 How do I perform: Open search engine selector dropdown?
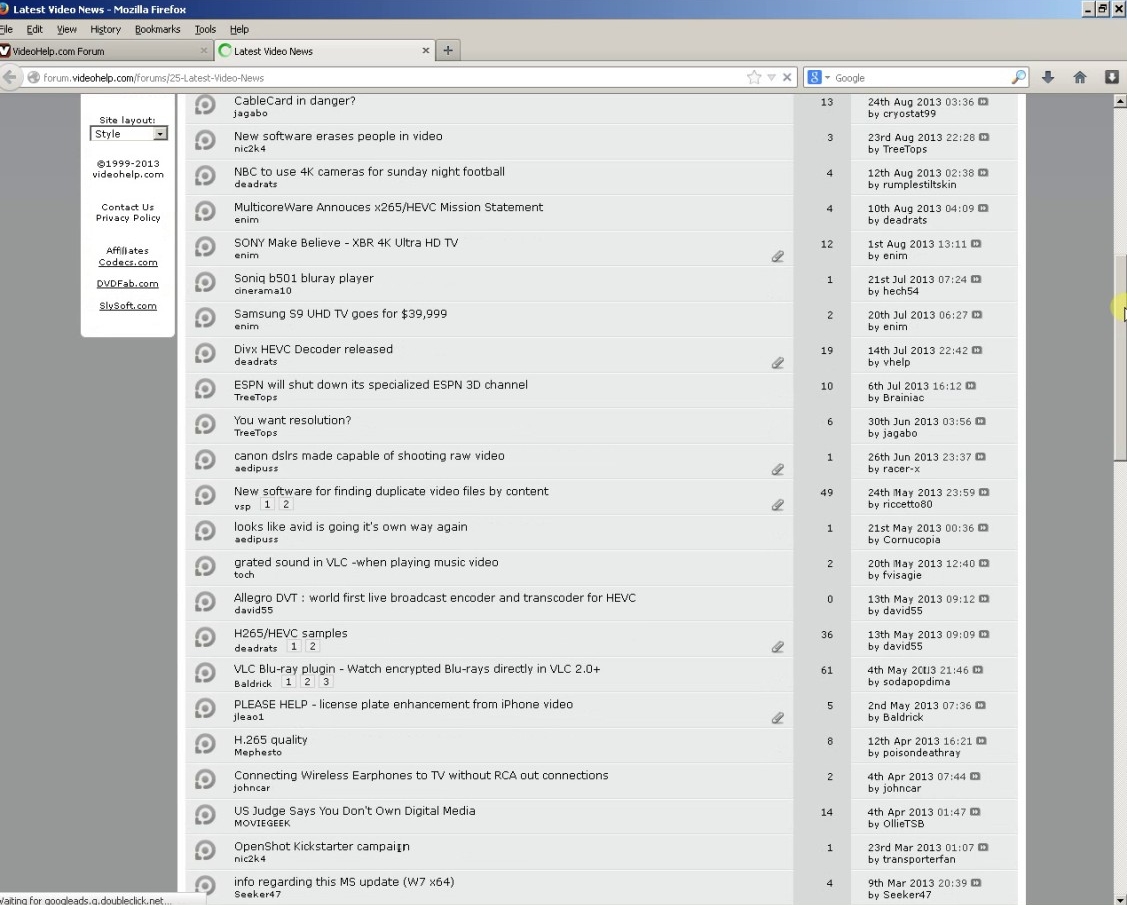[x=818, y=77]
